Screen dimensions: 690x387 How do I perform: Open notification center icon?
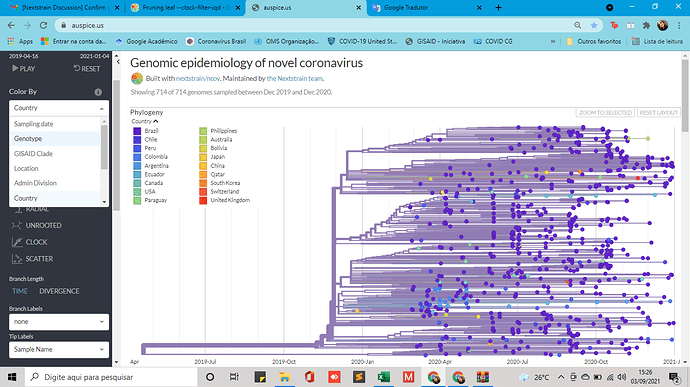pos(674,377)
